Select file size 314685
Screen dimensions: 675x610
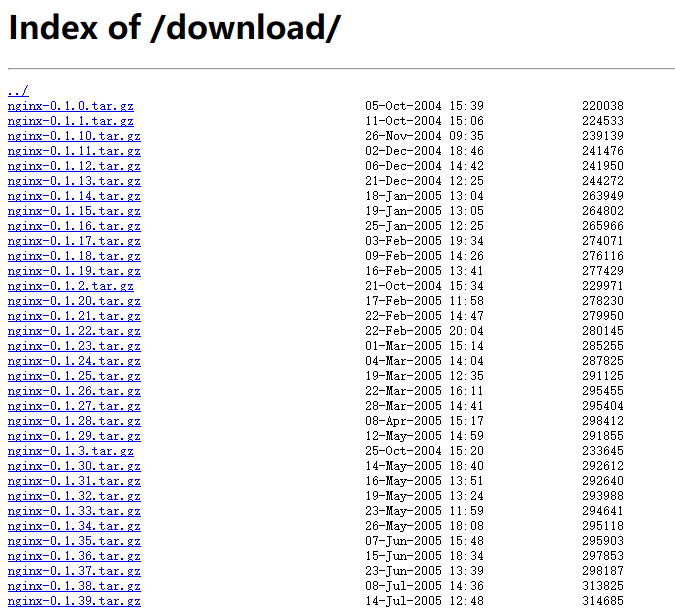coord(603,601)
